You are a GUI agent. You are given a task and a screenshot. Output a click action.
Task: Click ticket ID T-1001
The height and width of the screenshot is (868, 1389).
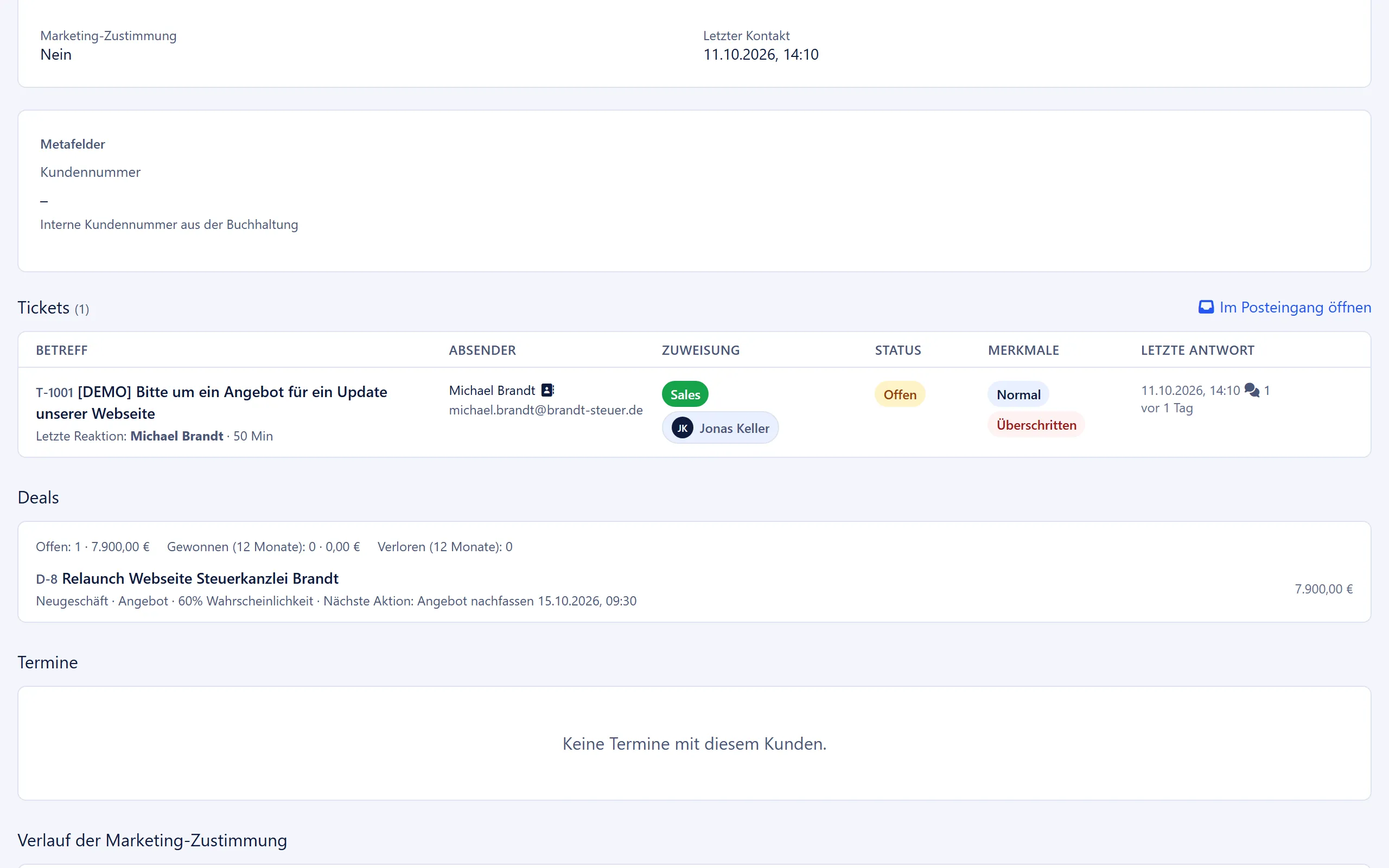(54, 393)
